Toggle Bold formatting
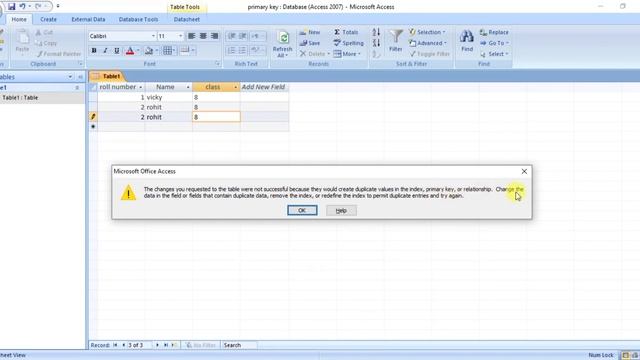Image resolution: width=640 pixels, height=360 pixels. click(x=94, y=51)
